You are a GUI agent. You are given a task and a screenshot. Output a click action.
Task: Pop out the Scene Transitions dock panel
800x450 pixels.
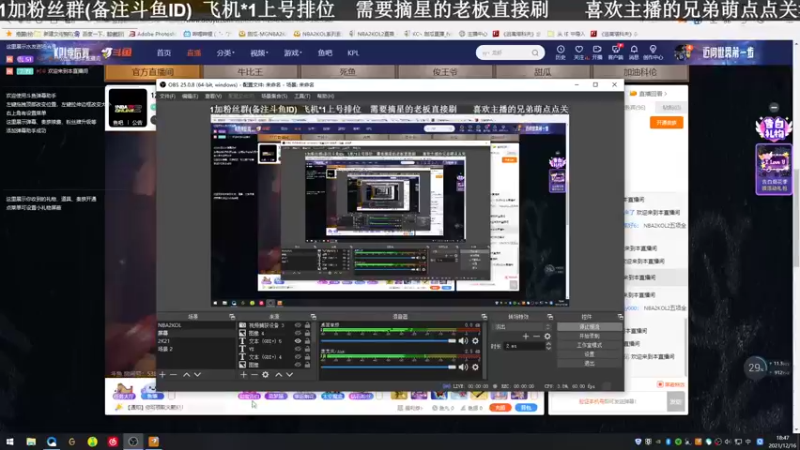click(550, 317)
